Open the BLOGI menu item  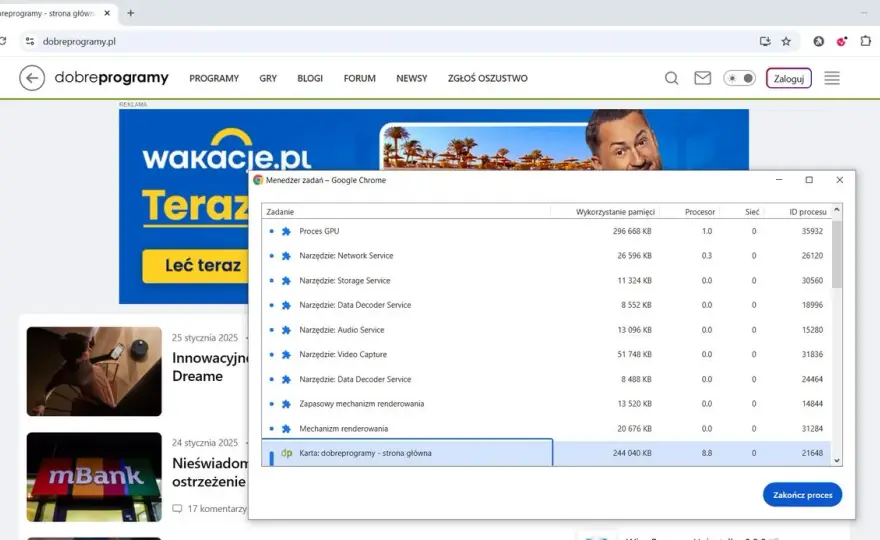tap(310, 79)
